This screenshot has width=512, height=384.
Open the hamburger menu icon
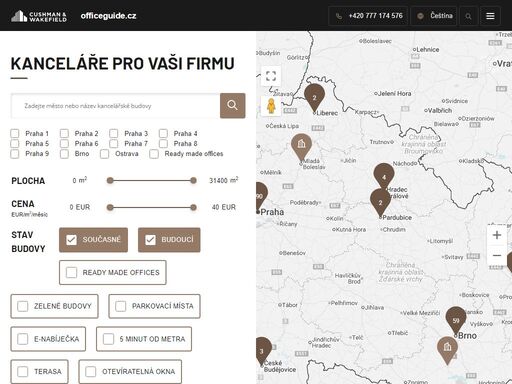[490, 16]
